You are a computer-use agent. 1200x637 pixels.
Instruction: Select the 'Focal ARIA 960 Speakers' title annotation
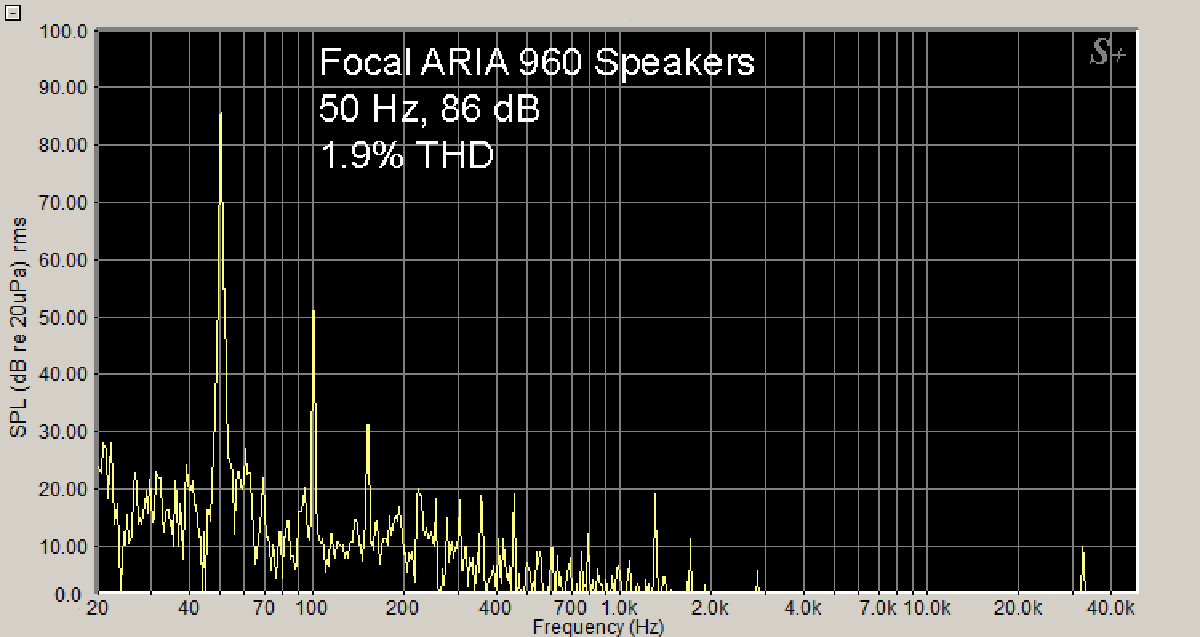(536, 63)
